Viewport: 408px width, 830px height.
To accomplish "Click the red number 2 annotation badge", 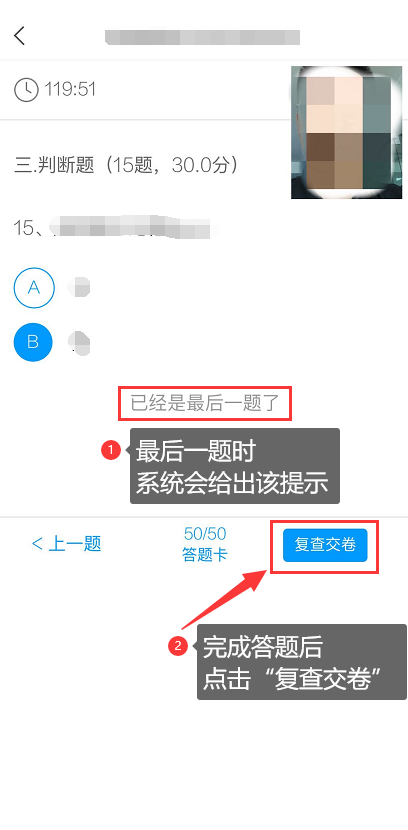I will (x=178, y=646).
